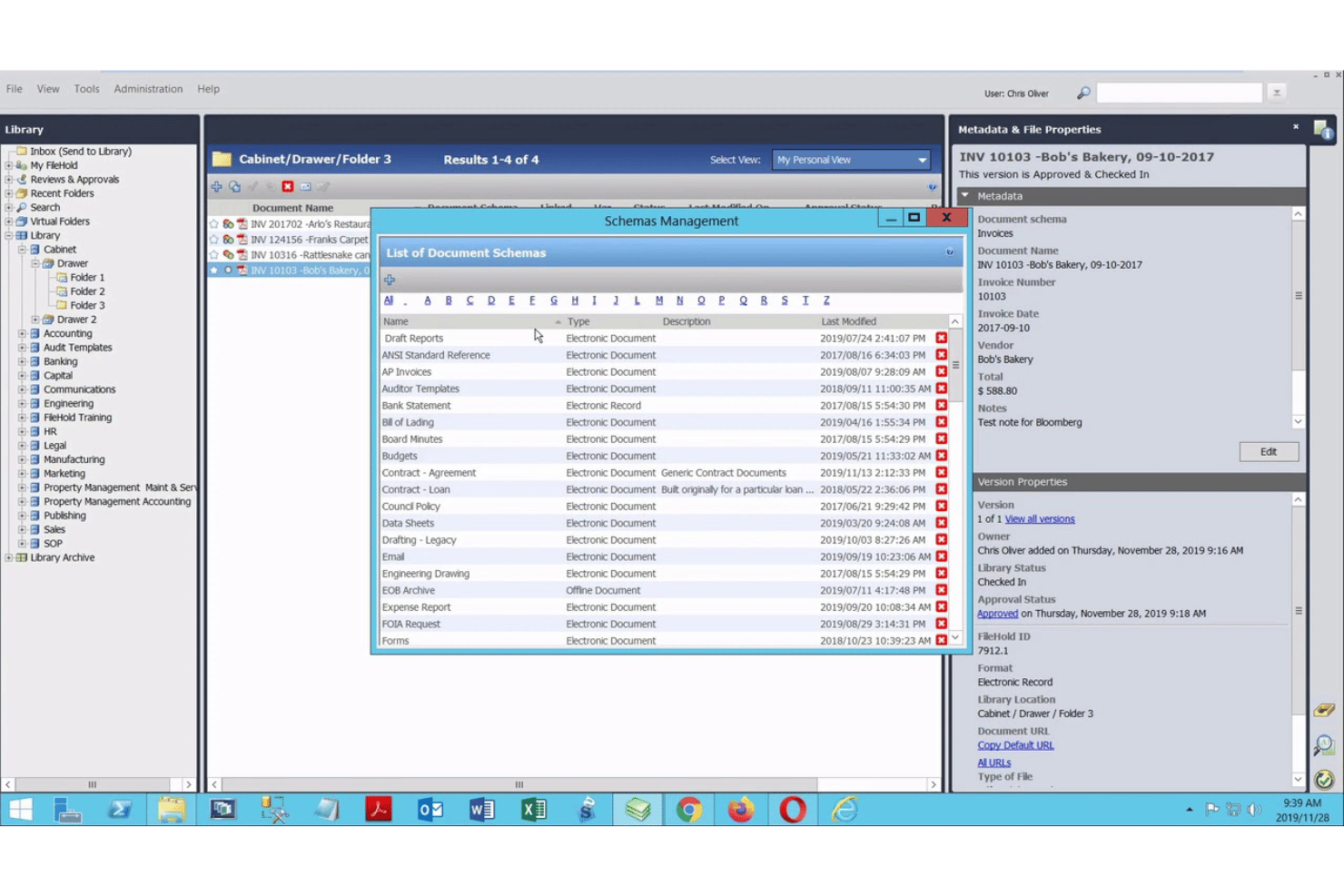Delete the EOB Archive schema
1344x896 pixels.
[942, 590]
